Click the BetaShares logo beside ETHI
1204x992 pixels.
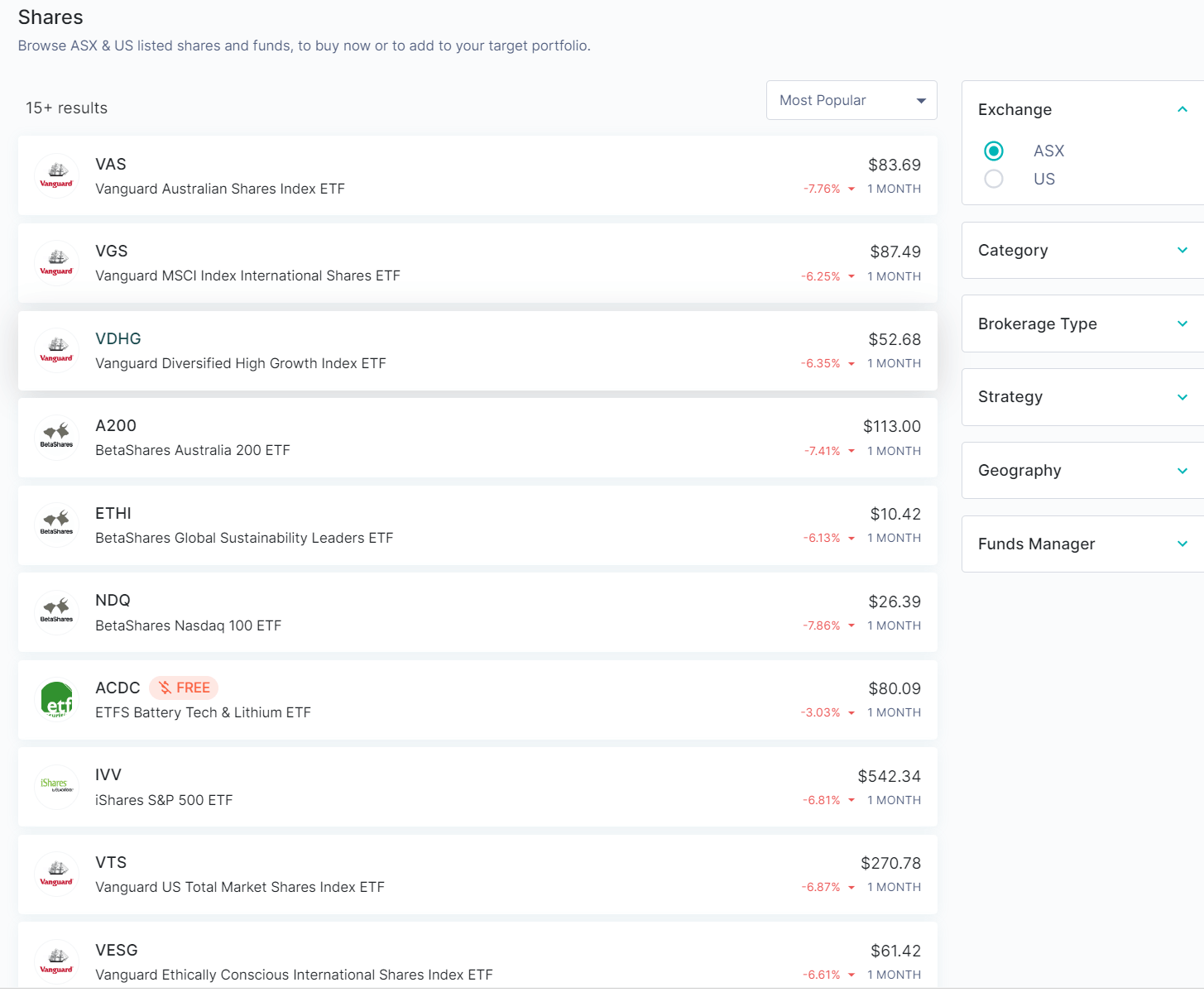[x=56, y=525]
